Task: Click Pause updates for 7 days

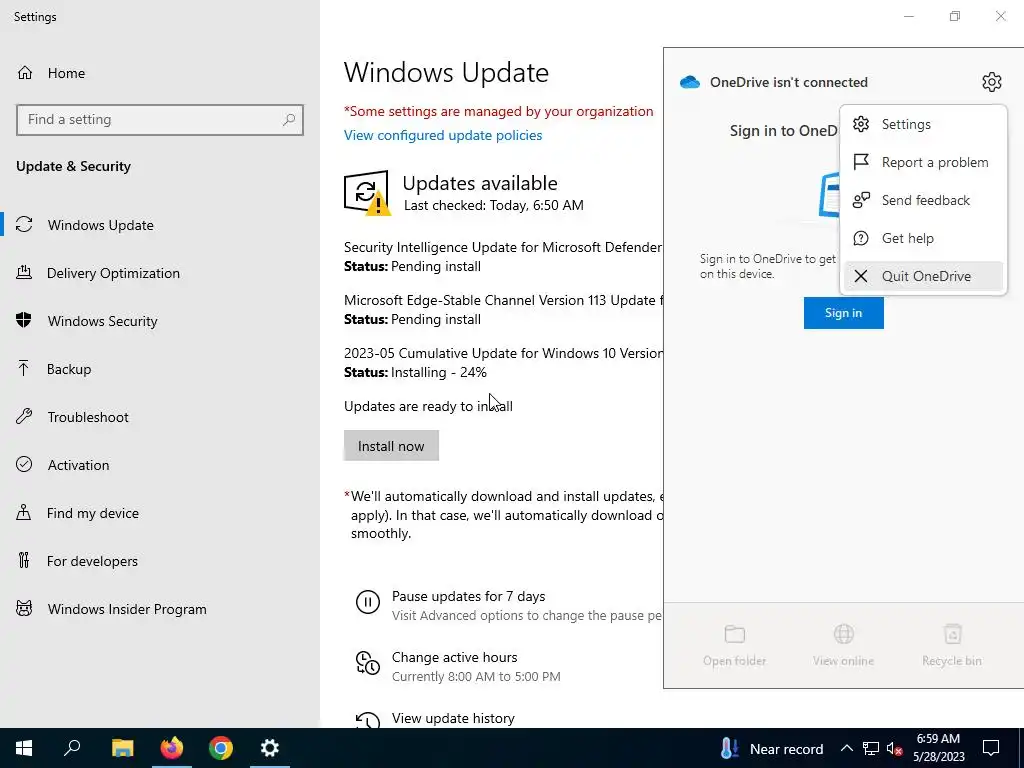Action: pos(468,596)
